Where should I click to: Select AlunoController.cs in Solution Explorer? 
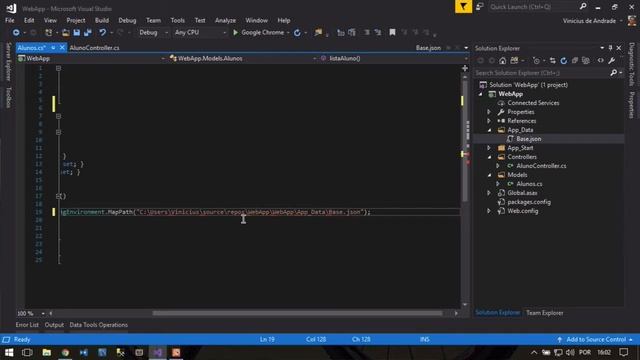[x=541, y=166]
